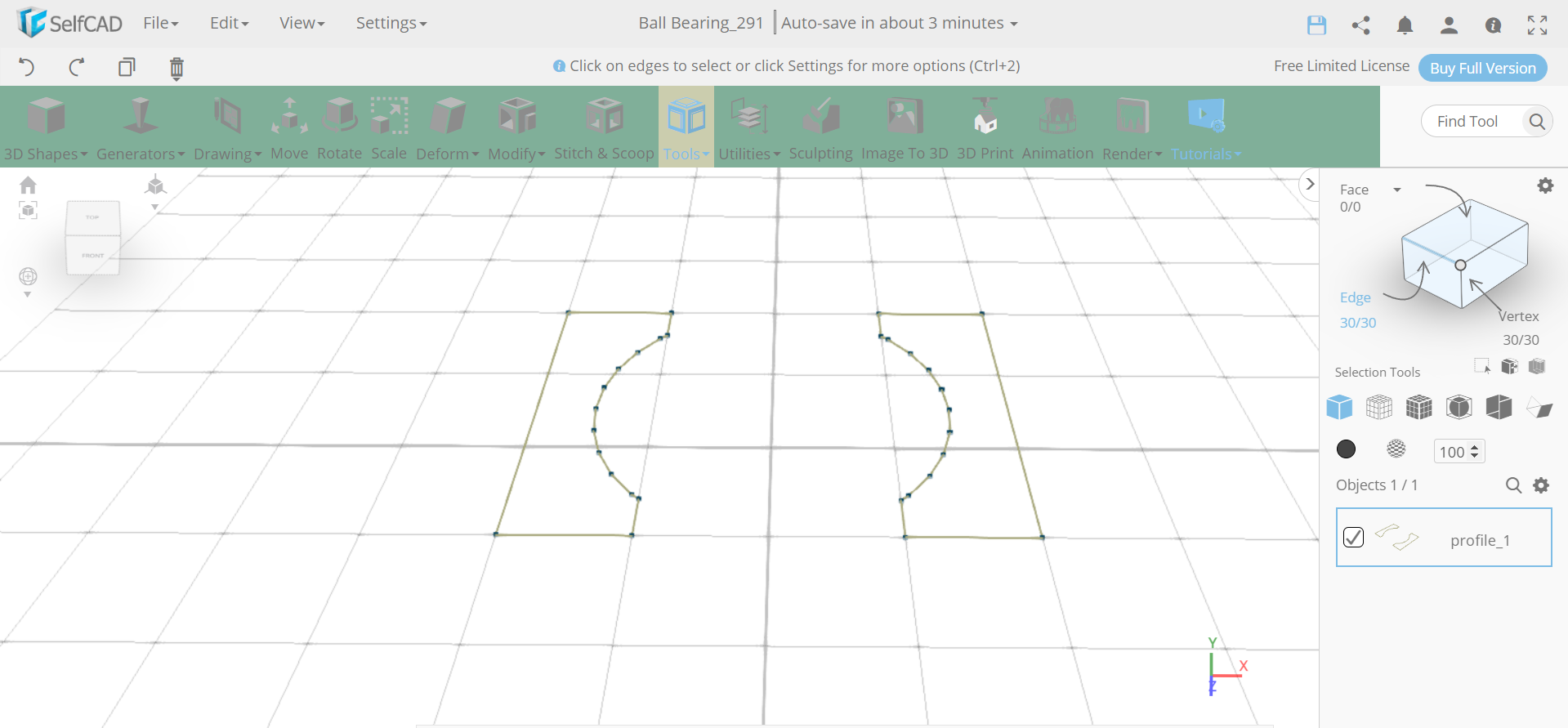The image size is (1568, 728).
Task: Open the Share icon
Action: (1360, 25)
